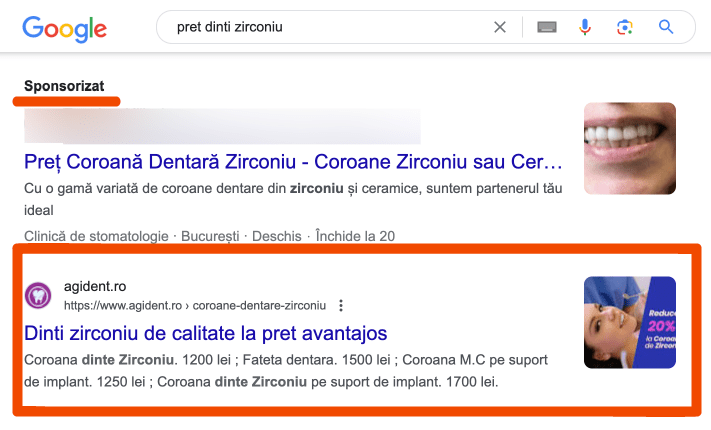
Task: Click into the search box text
Action: pyautogui.click(x=229, y=27)
